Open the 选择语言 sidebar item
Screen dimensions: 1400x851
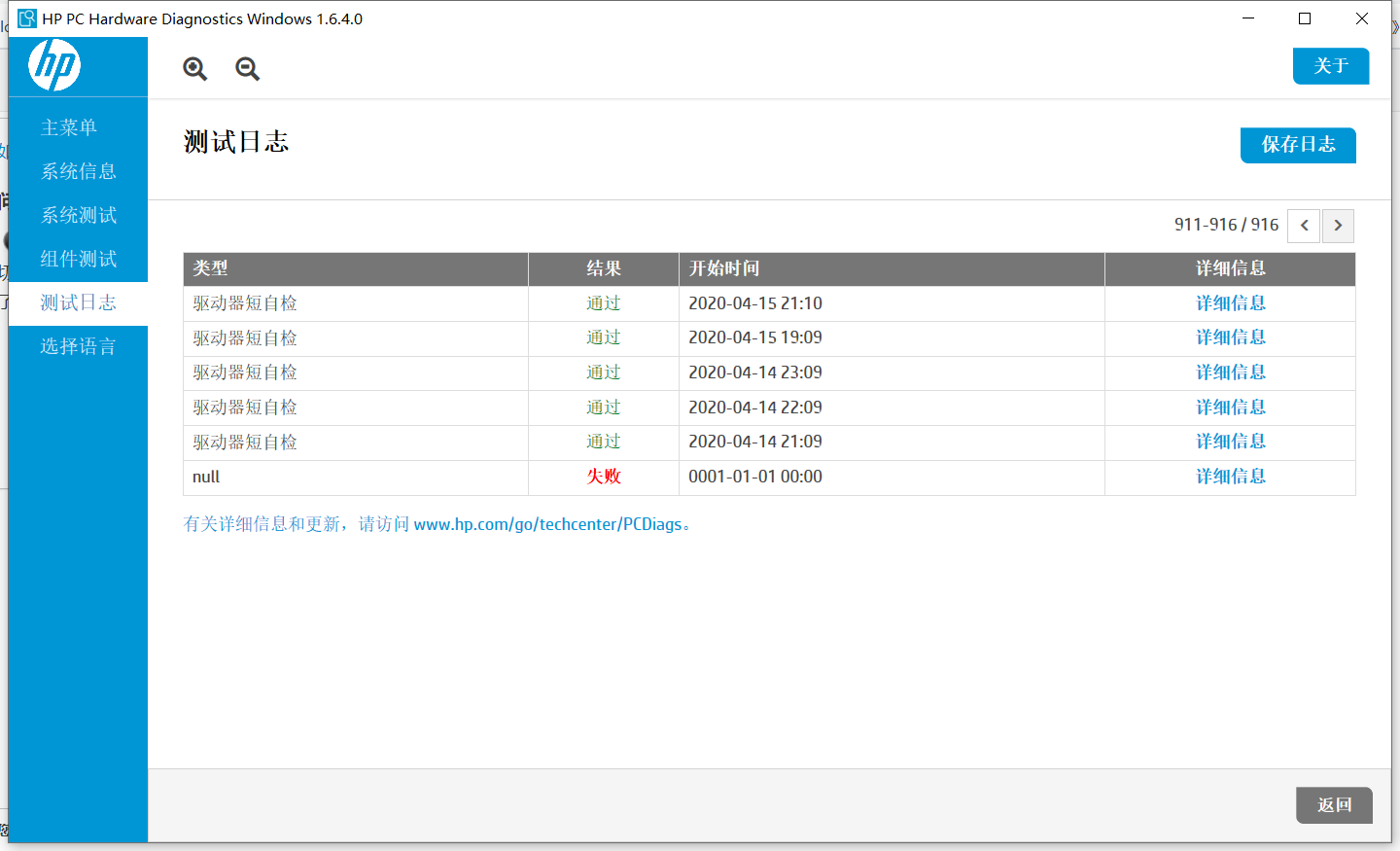(x=79, y=346)
